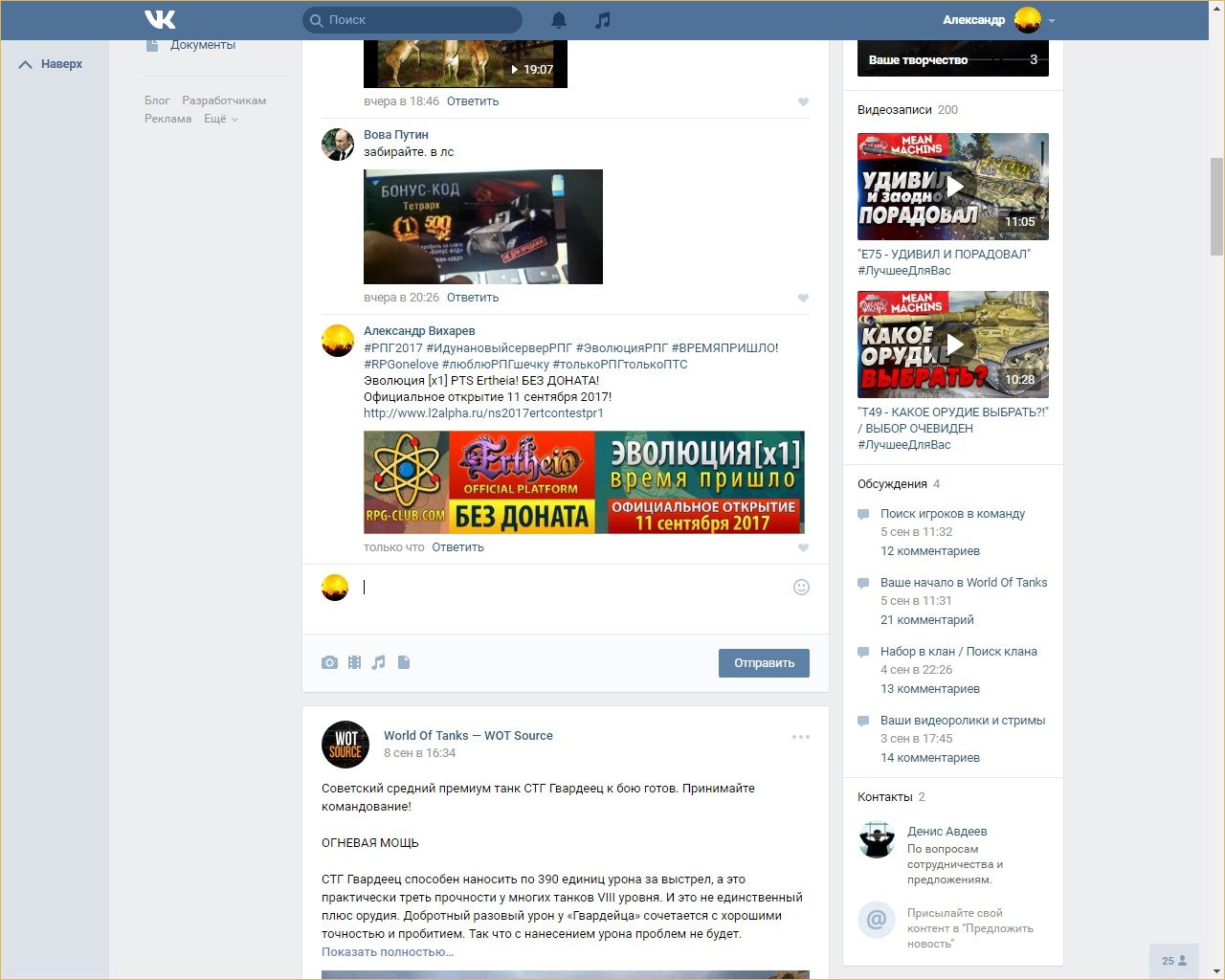Open hashtag #РПГ2017

click(x=393, y=348)
